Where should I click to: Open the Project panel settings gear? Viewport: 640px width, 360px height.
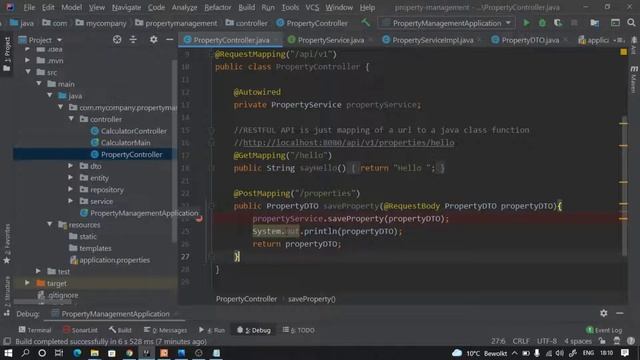tap(153, 40)
